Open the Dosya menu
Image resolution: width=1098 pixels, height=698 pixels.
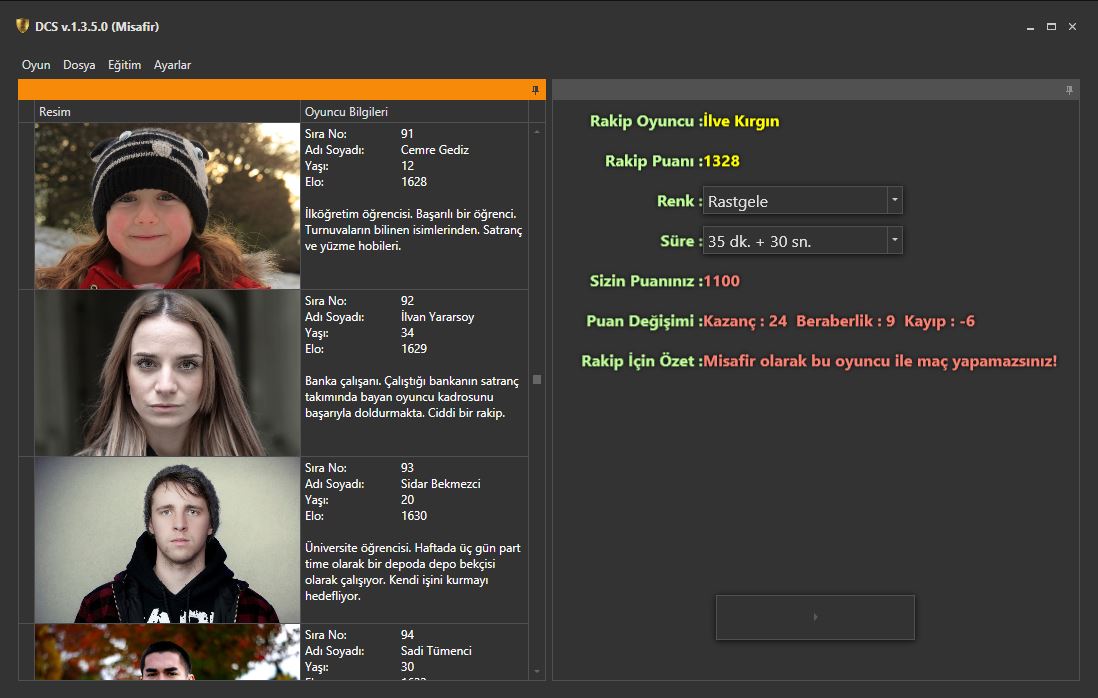(x=79, y=65)
